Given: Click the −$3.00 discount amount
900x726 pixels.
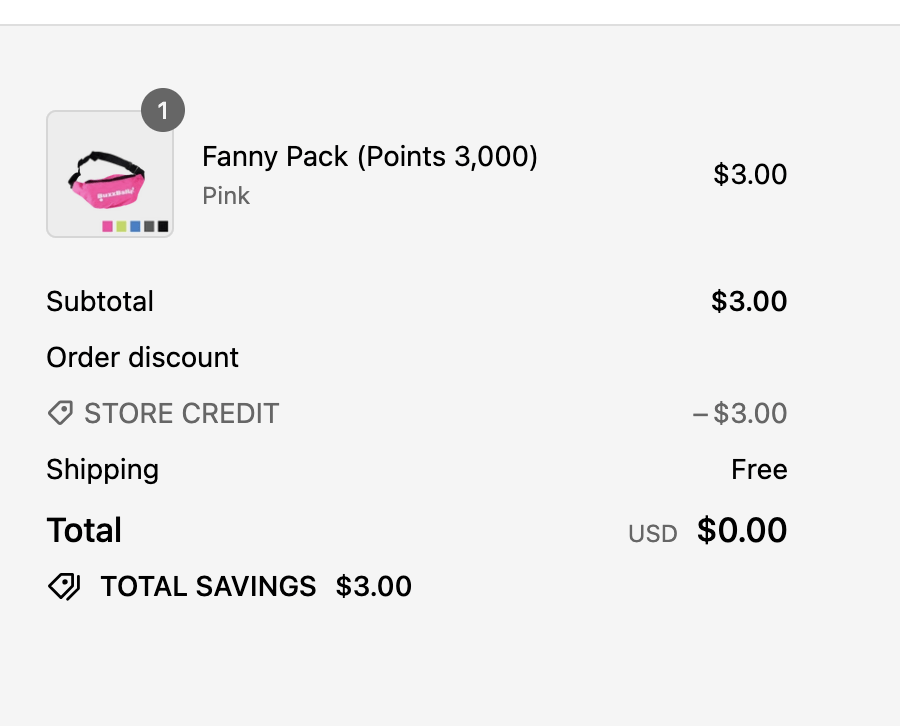Looking at the screenshot, I should coord(740,414).
